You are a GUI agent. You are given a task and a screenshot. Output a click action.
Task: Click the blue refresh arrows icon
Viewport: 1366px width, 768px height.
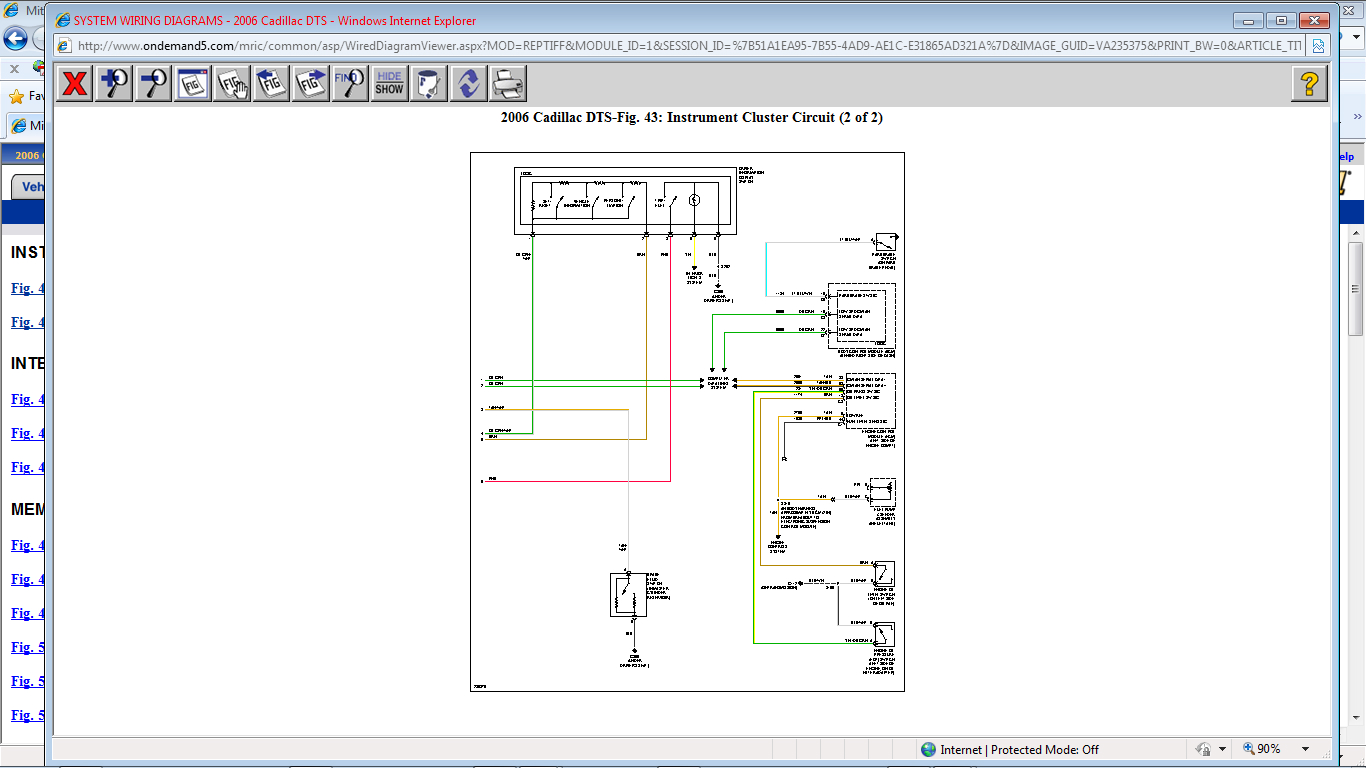click(468, 83)
